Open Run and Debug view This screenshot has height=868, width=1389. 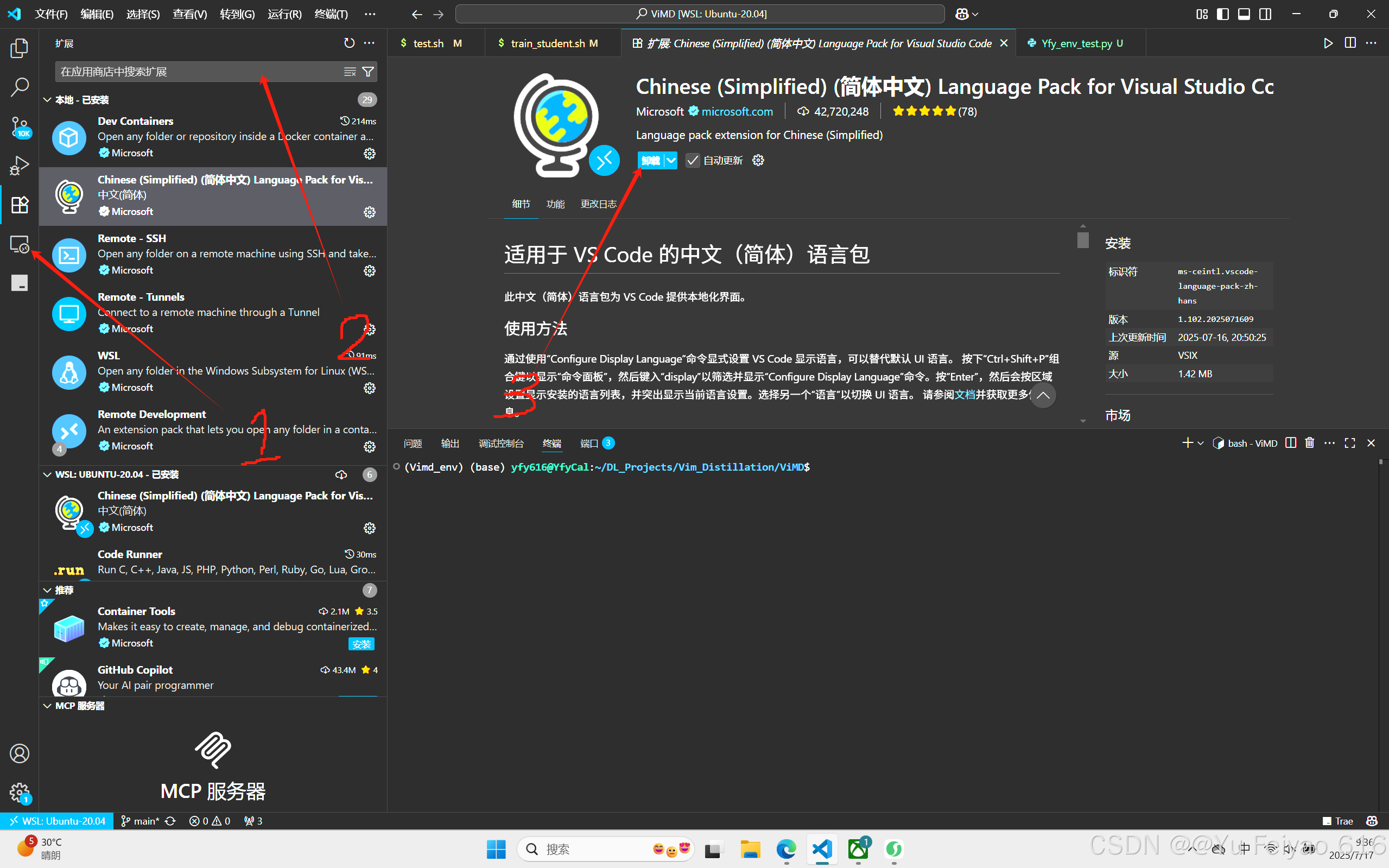[20, 166]
